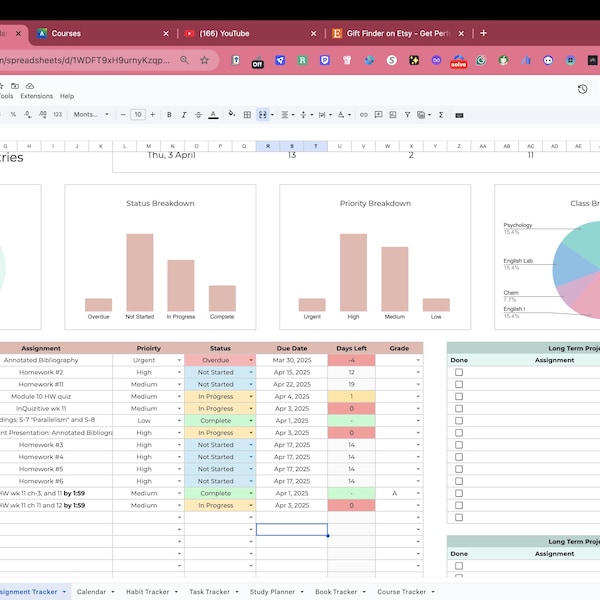Click the insert link icon

click(364, 115)
